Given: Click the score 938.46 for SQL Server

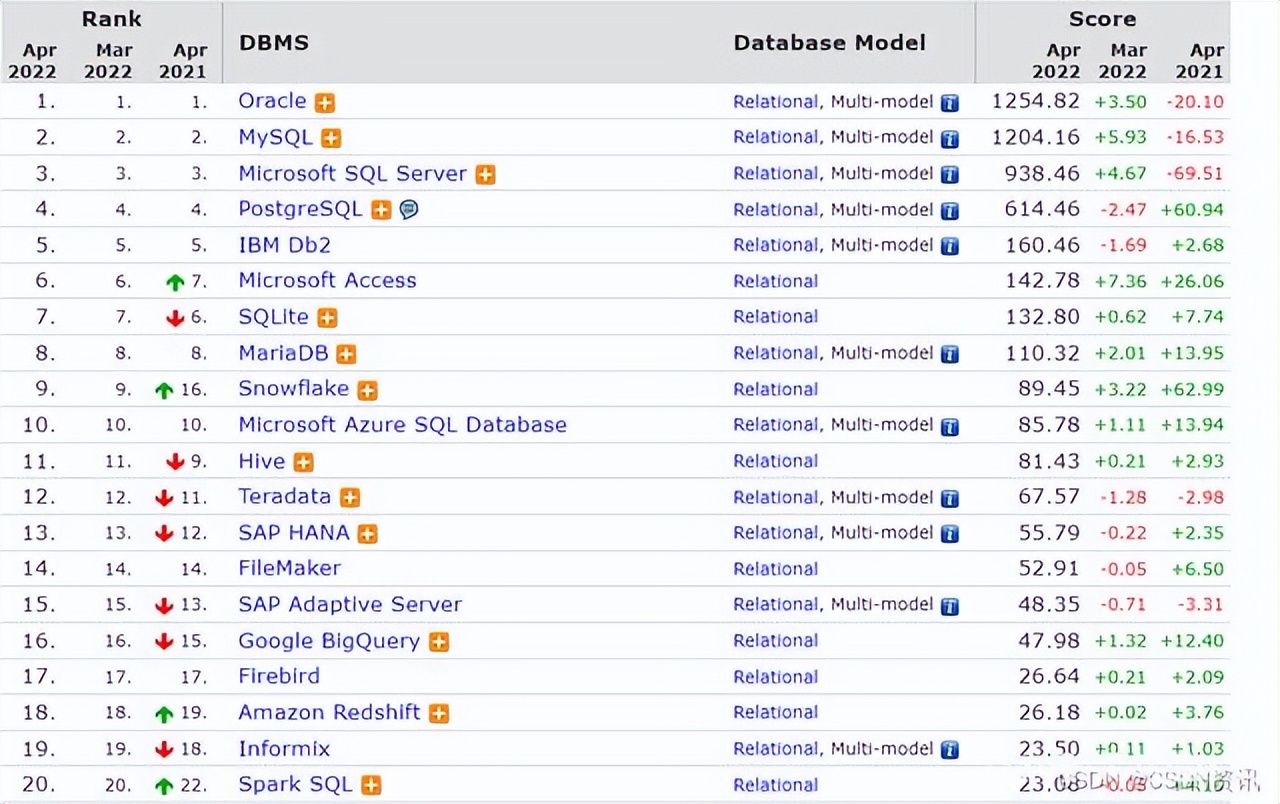Looking at the screenshot, I should [x=1043, y=173].
